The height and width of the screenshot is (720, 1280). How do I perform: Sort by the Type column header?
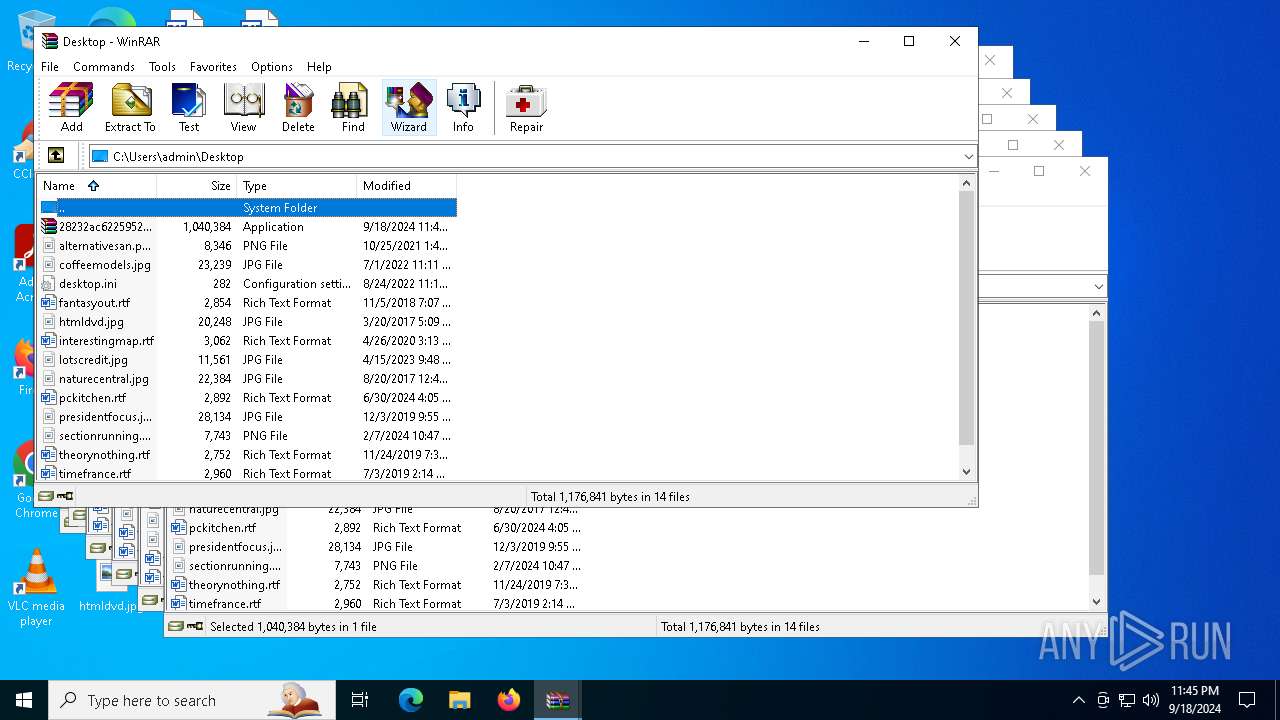pyautogui.click(x=297, y=186)
